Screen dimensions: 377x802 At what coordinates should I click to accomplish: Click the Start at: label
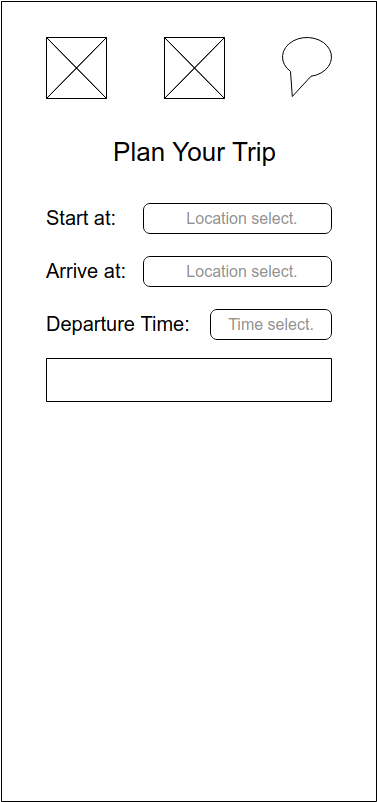(81, 218)
